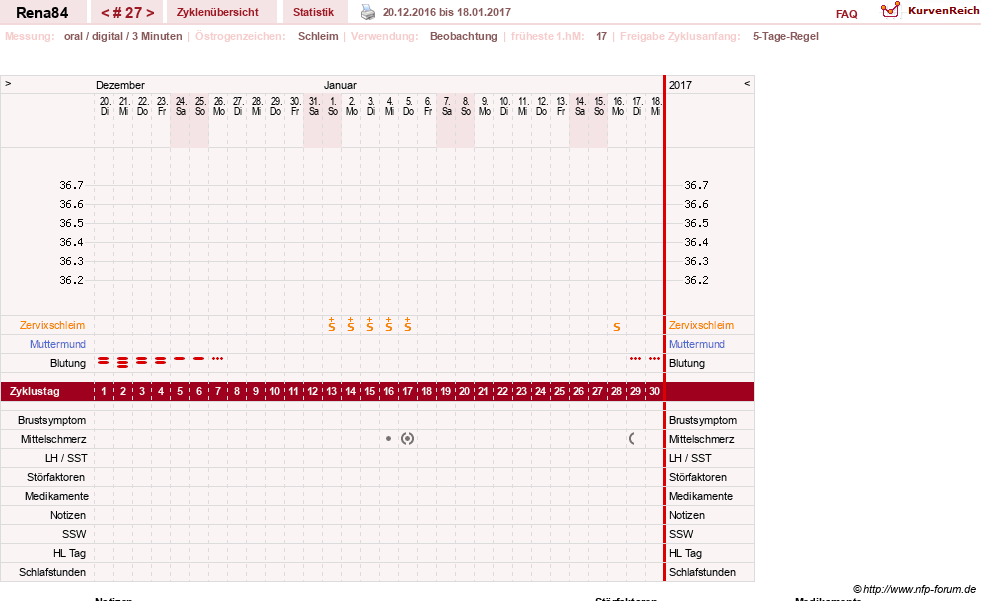Open the FAQ link
The width and height of the screenshot is (981, 601).
tap(846, 14)
